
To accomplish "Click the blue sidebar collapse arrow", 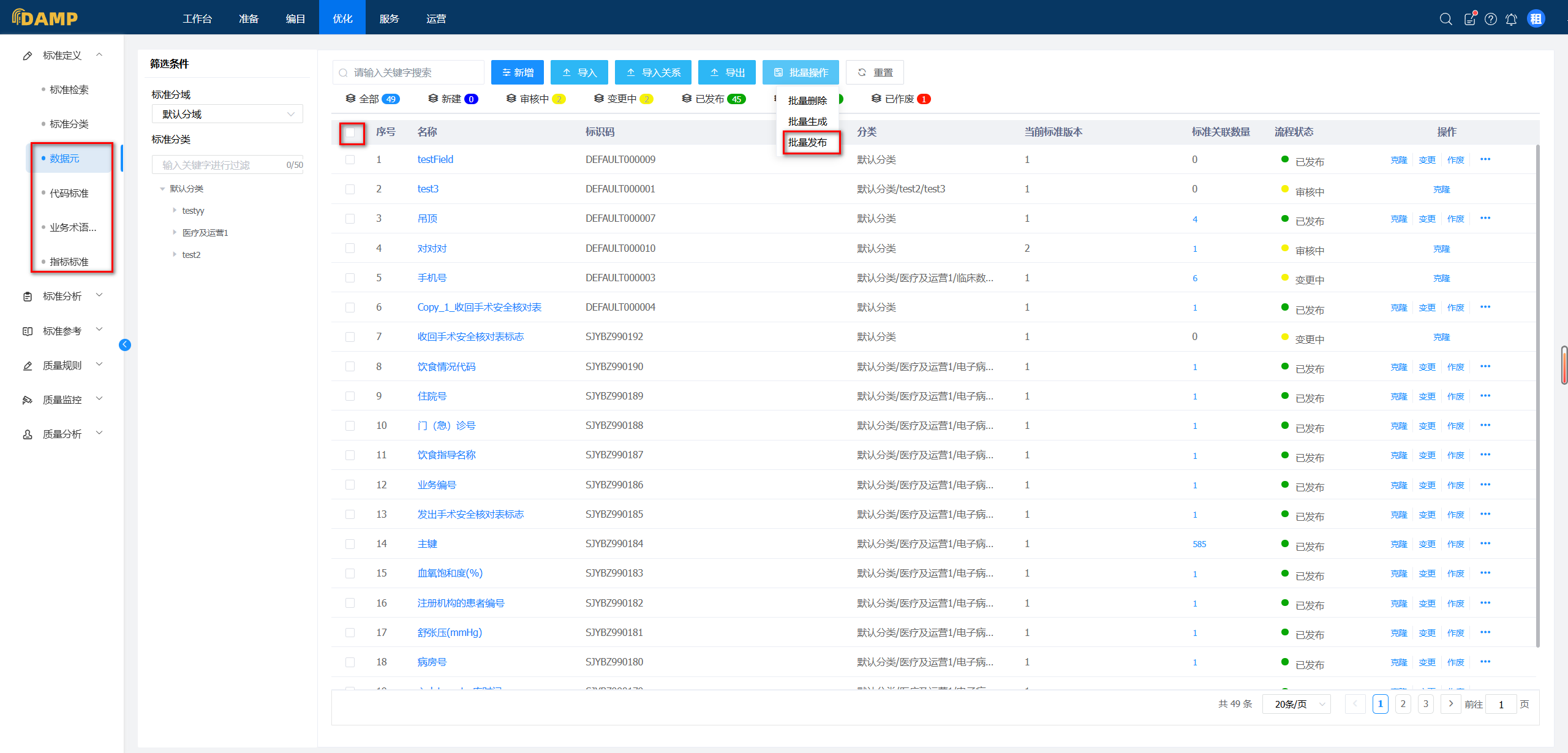I will coord(125,344).
